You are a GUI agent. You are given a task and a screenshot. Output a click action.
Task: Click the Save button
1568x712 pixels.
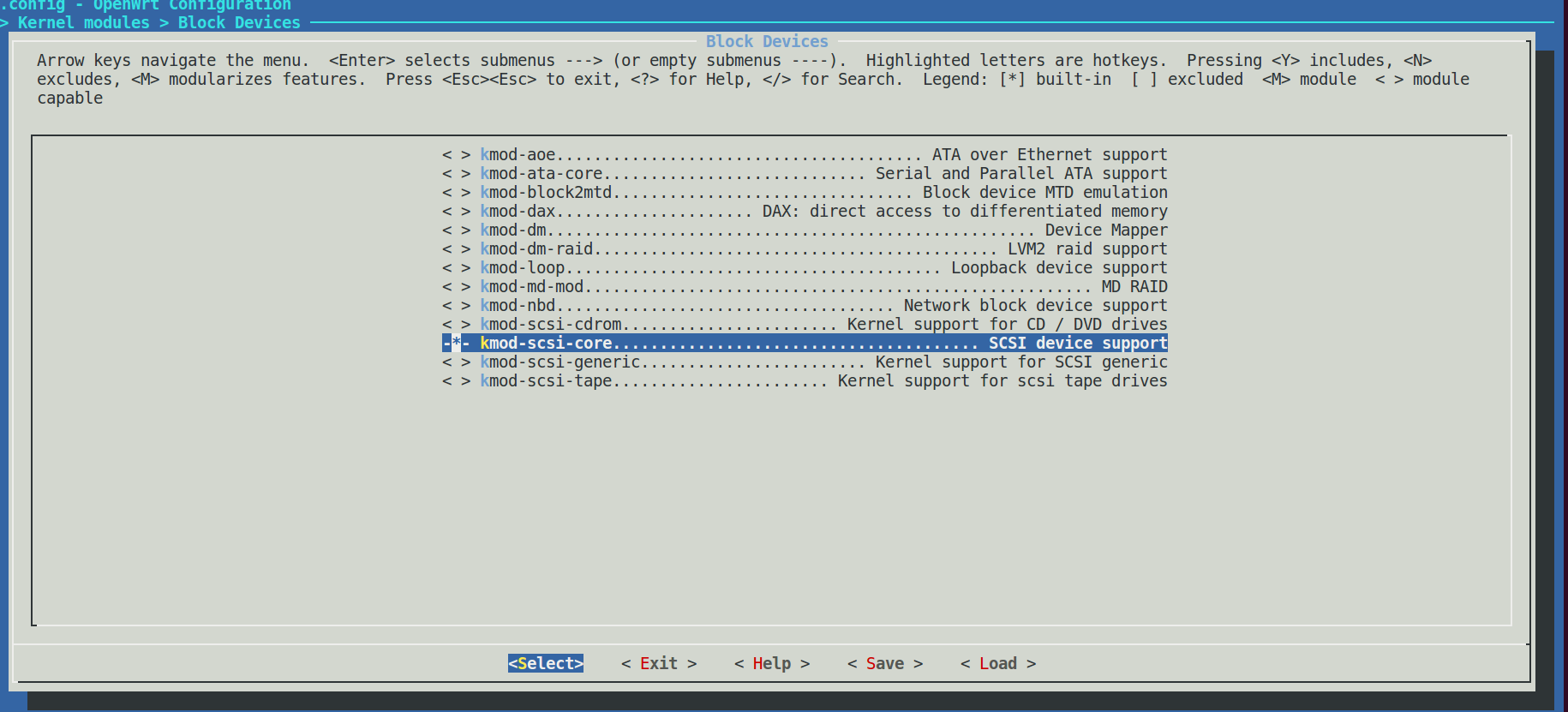pos(885,664)
